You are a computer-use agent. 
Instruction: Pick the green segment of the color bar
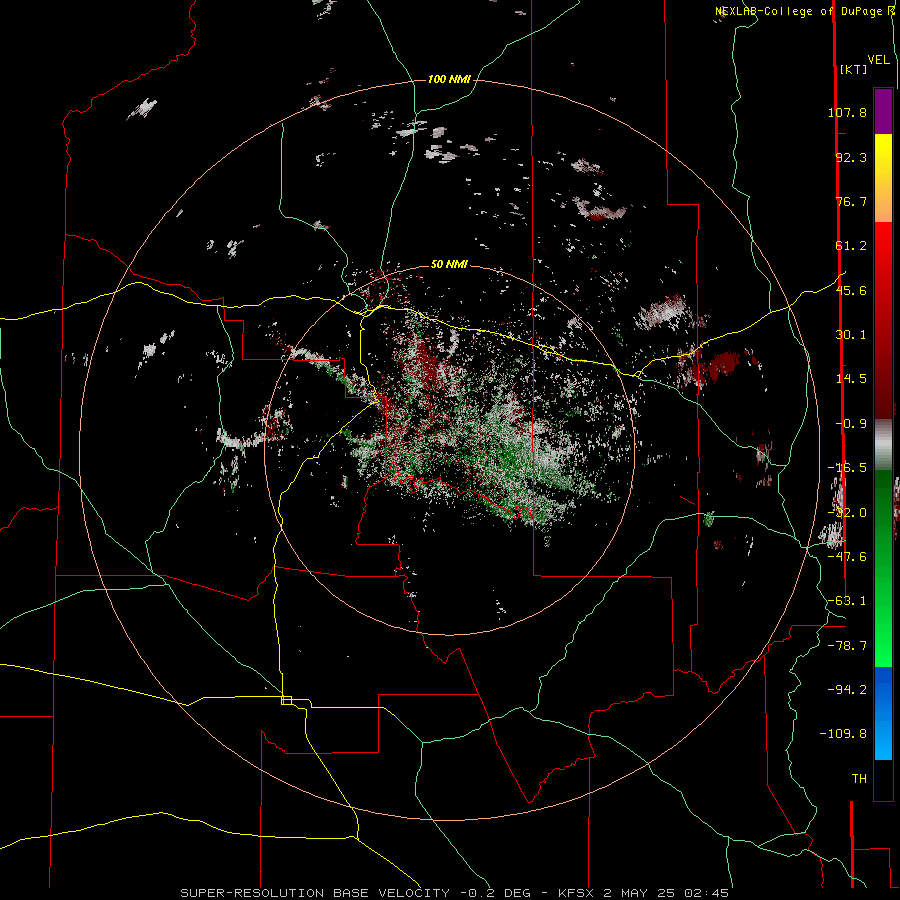point(883,568)
